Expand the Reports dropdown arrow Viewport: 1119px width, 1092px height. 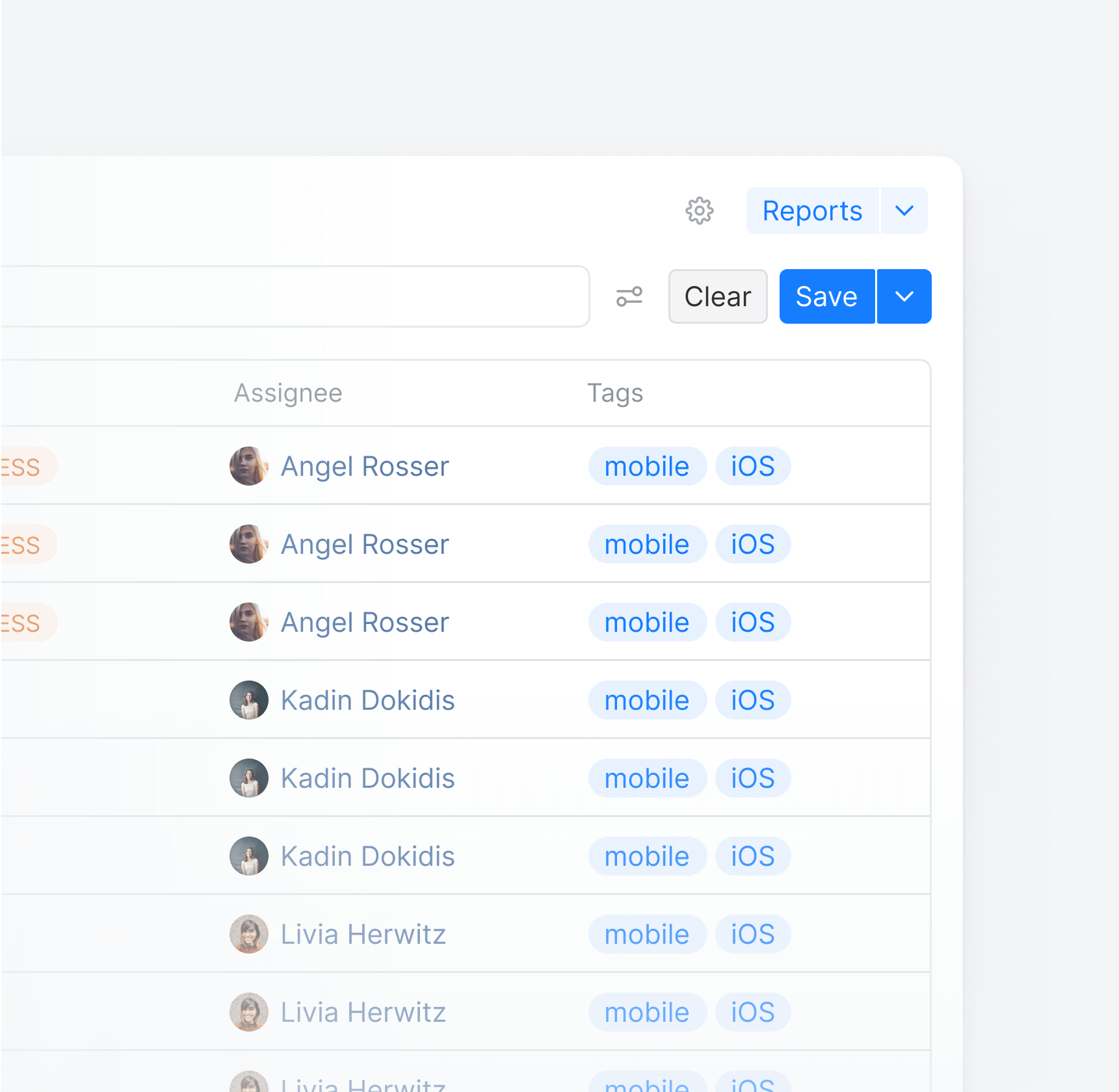pos(904,211)
